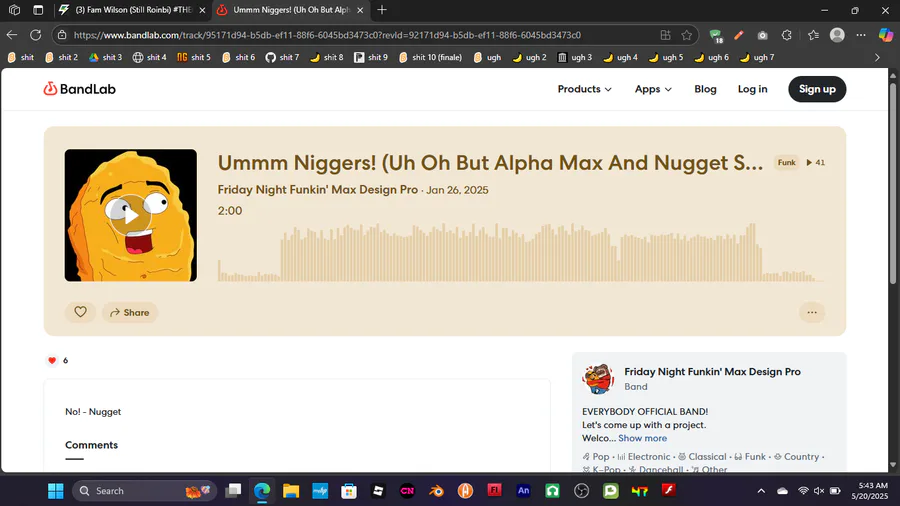
Task: Like the track with the heart button
Action: (80, 312)
